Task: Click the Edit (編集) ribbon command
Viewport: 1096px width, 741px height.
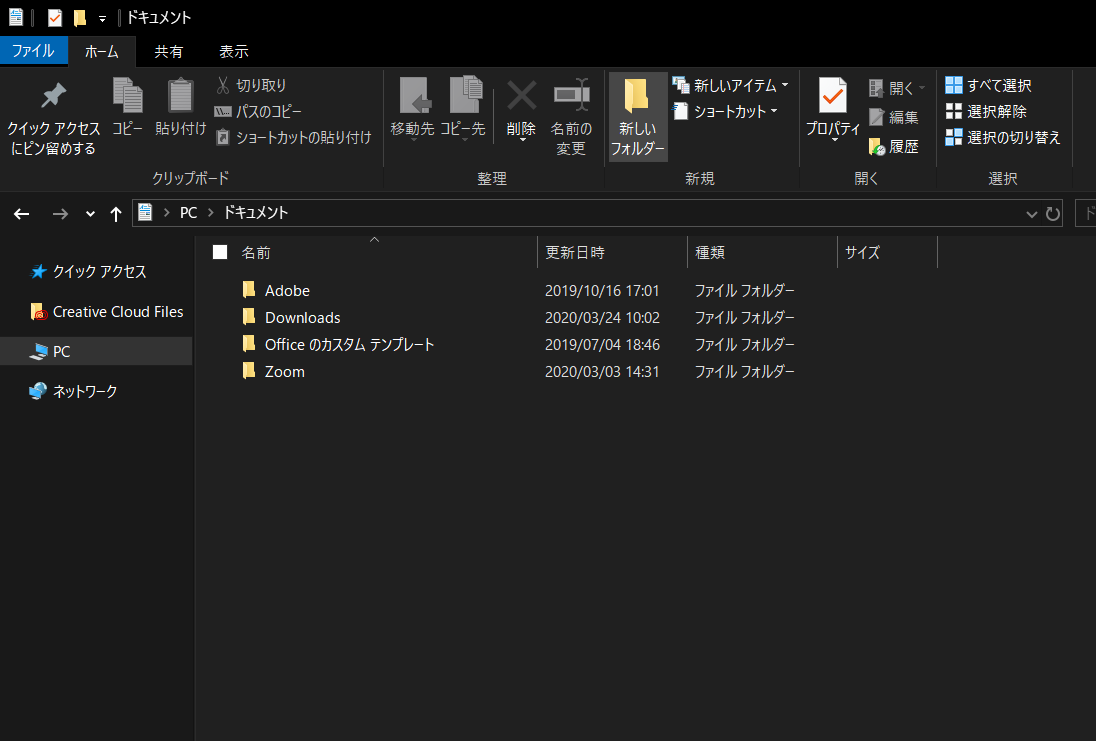Action: (894, 117)
